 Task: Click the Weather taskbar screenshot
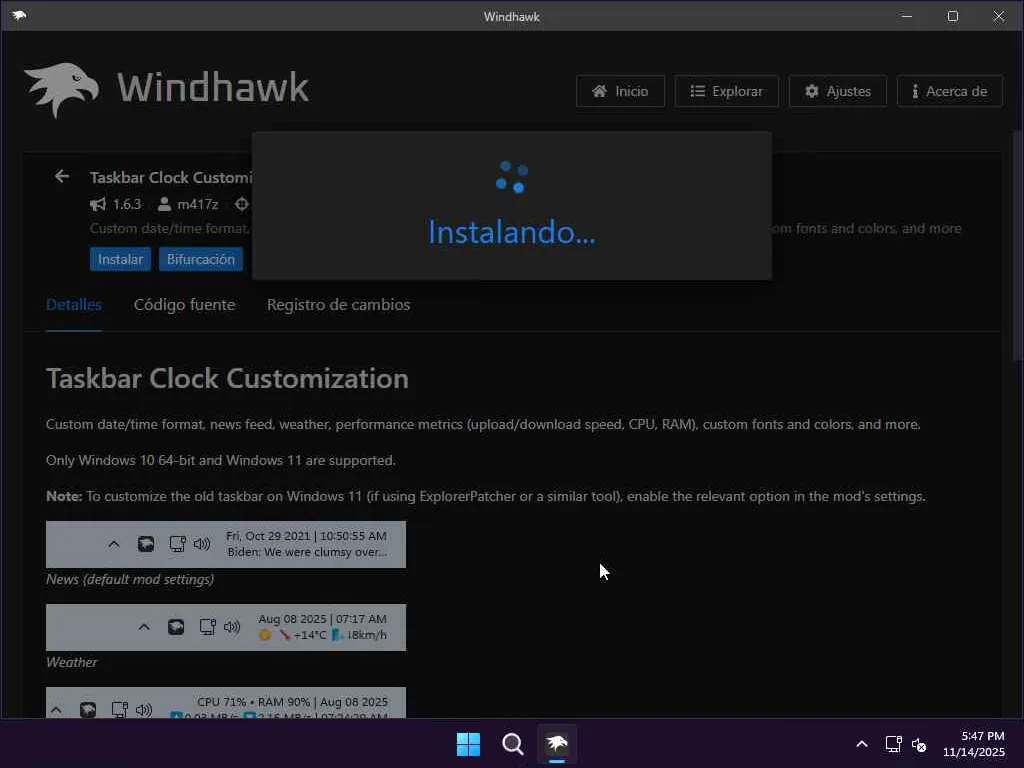tap(226, 628)
